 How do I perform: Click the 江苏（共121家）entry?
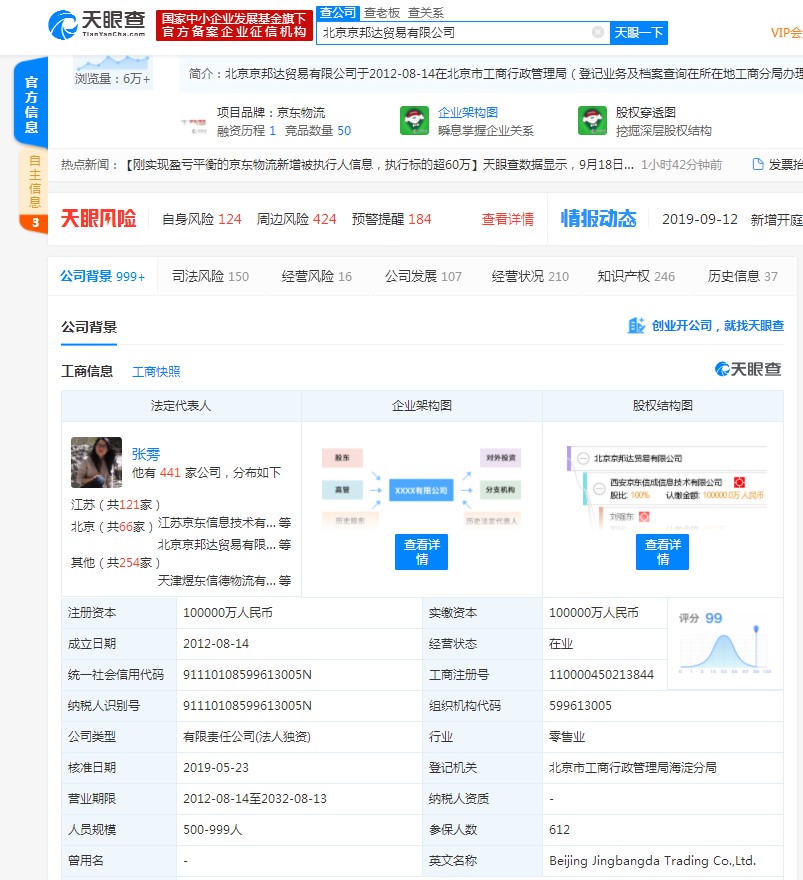(x=116, y=505)
